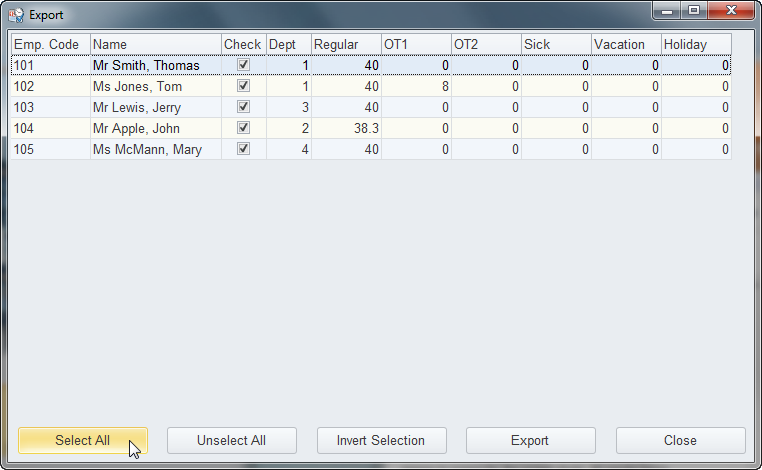Click the Name column header
The image size is (762, 470).
[x=155, y=45]
